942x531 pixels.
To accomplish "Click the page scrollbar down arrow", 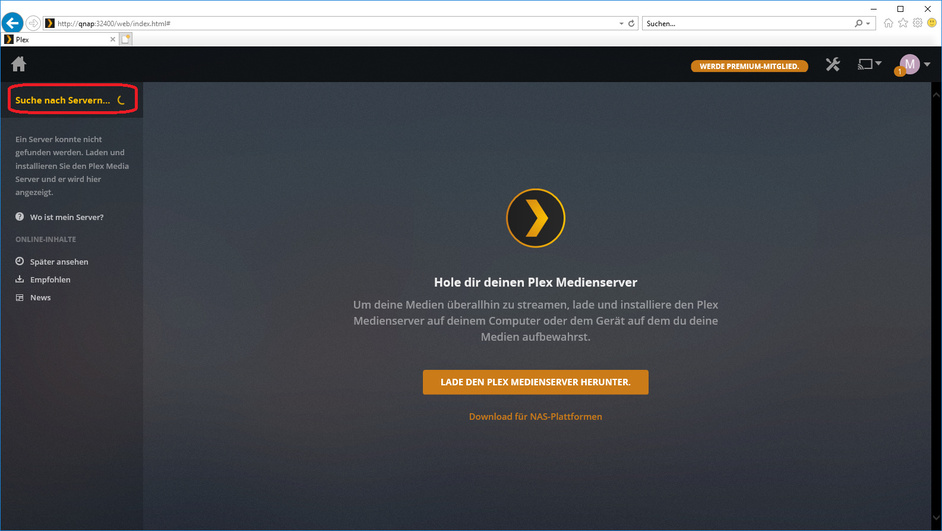I will (936, 518).
